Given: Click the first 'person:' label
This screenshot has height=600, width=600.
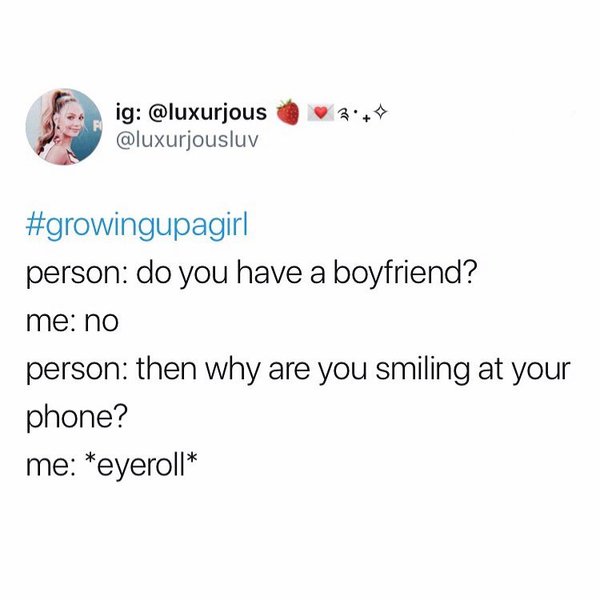Looking at the screenshot, I should click(x=77, y=275).
